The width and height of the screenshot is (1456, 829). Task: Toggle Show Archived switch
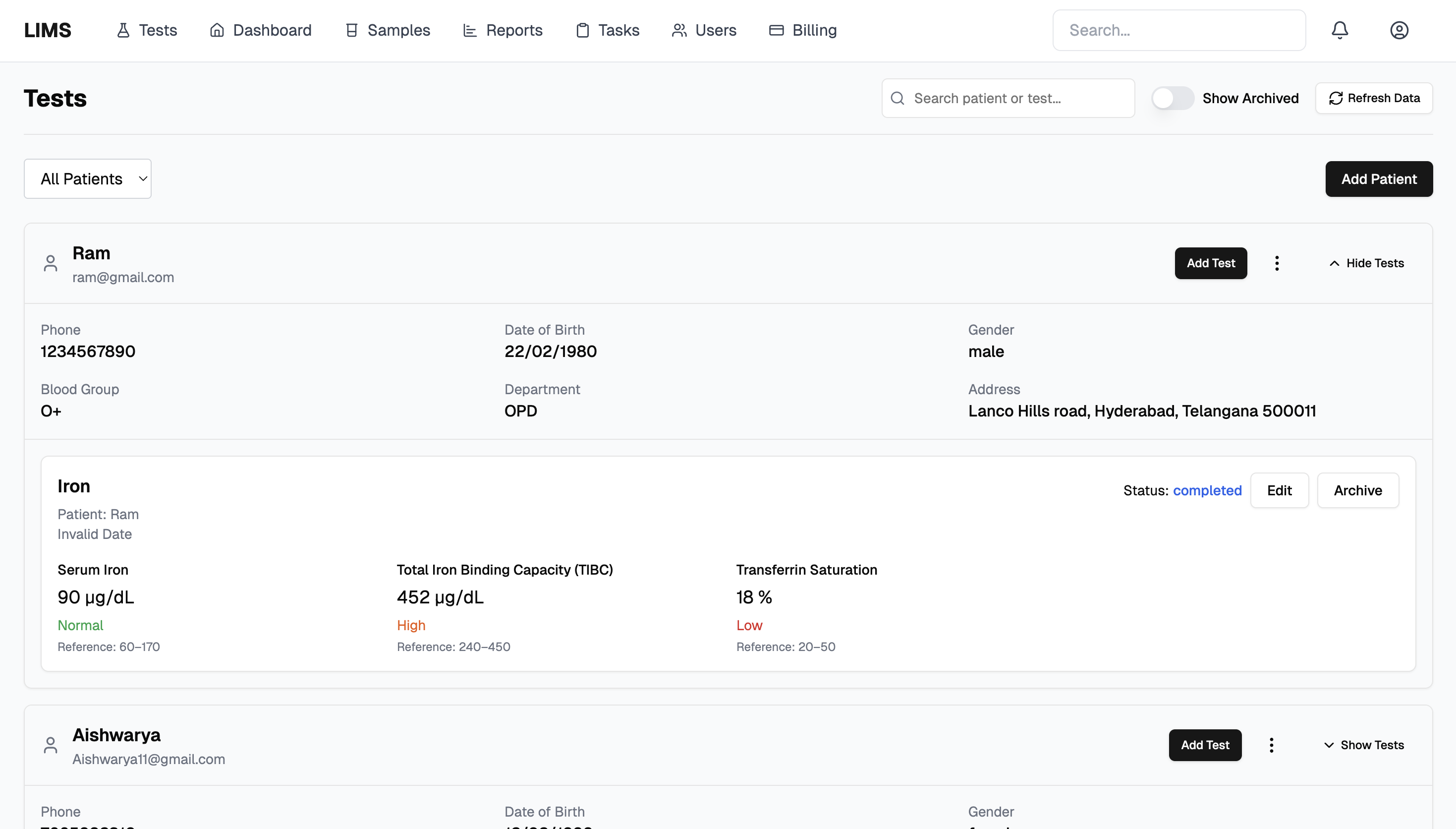pyautogui.click(x=1173, y=99)
